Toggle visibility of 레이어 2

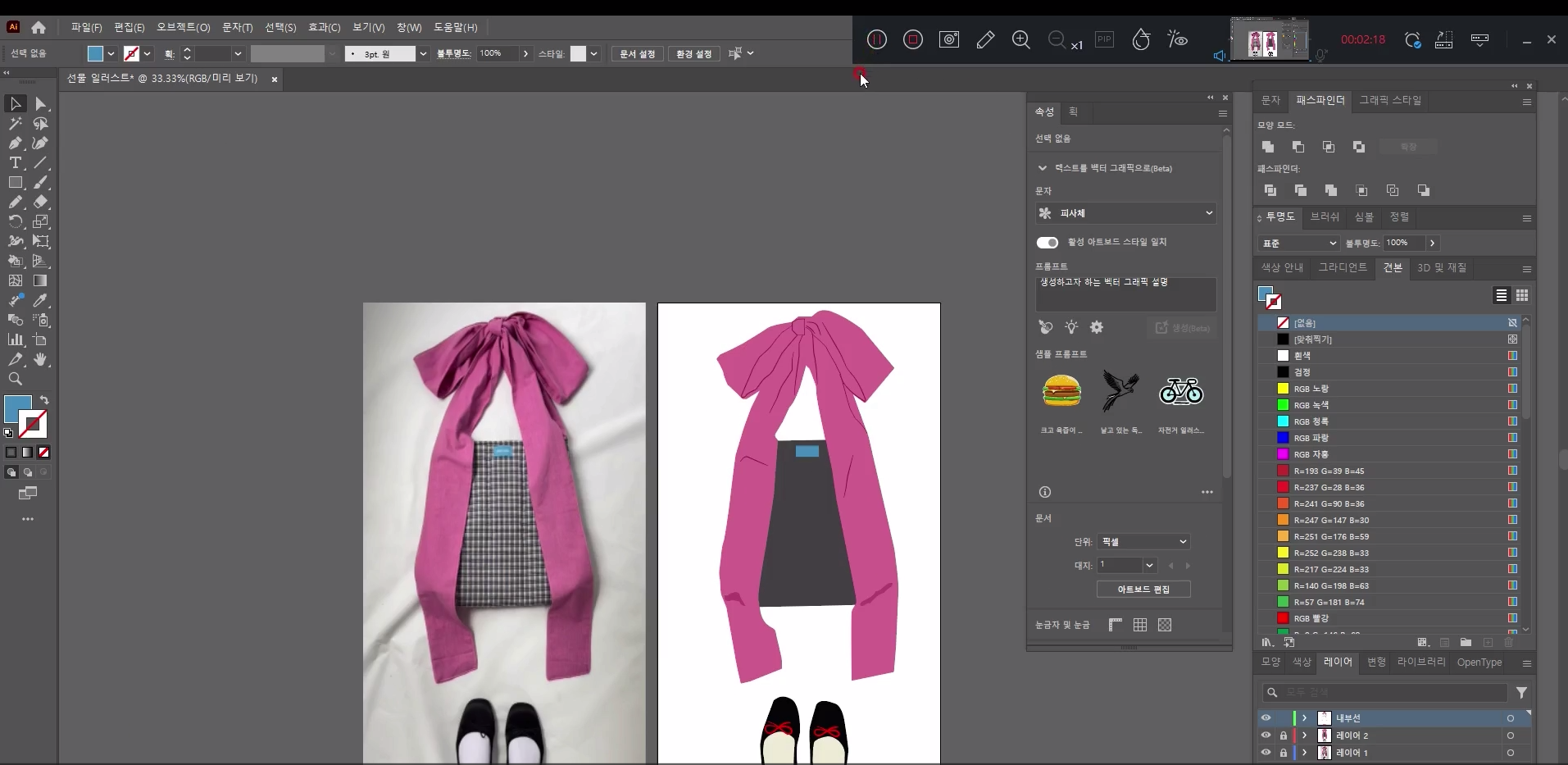[1266, 735]
